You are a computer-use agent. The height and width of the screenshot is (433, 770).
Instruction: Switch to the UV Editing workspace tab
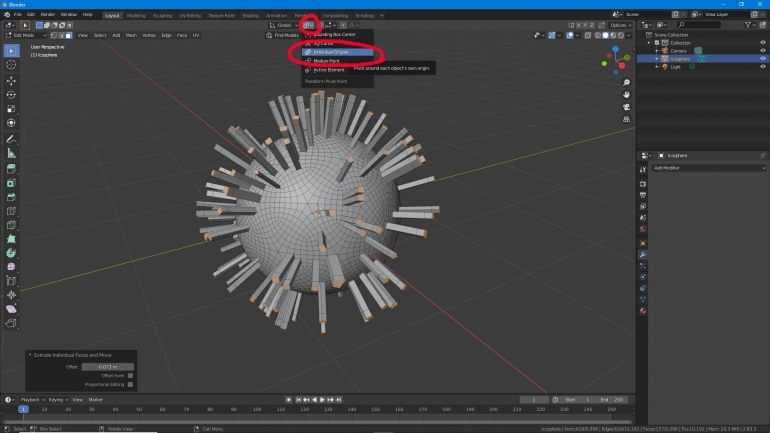pos(190,15)
